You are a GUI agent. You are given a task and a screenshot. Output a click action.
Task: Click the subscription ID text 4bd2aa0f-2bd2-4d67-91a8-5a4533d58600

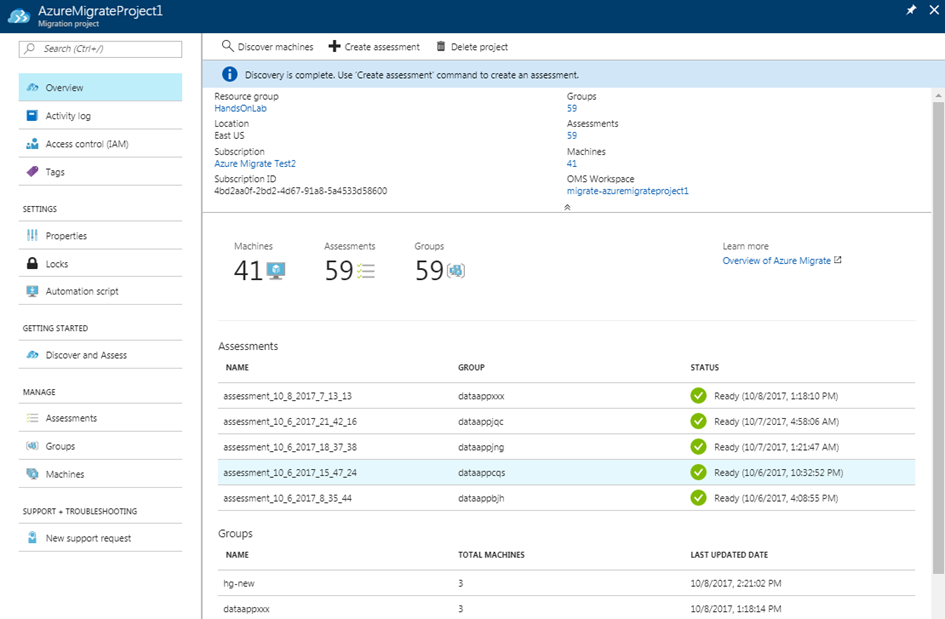[301, 190]
